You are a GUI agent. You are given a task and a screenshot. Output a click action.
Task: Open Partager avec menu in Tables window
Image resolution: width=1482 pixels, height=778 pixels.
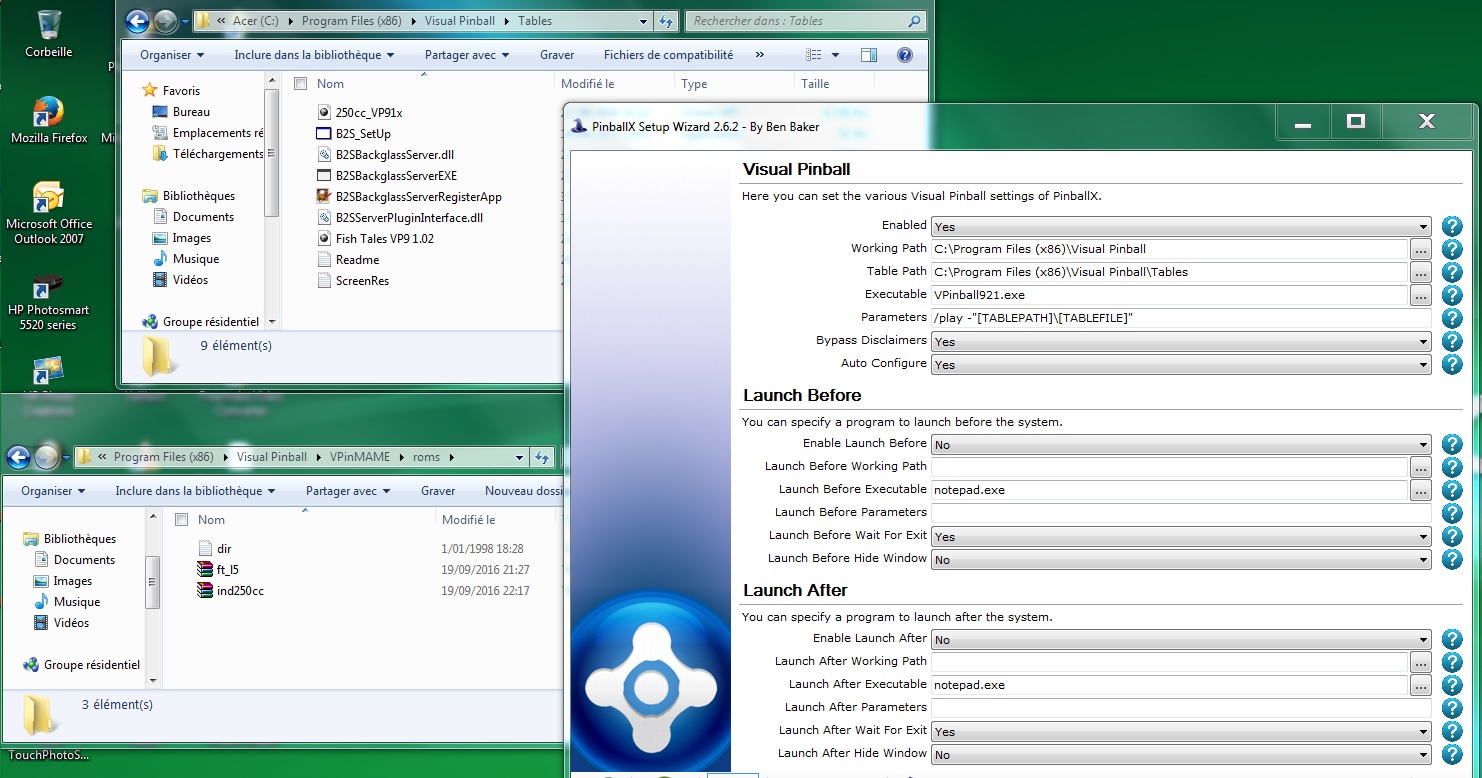467,55
